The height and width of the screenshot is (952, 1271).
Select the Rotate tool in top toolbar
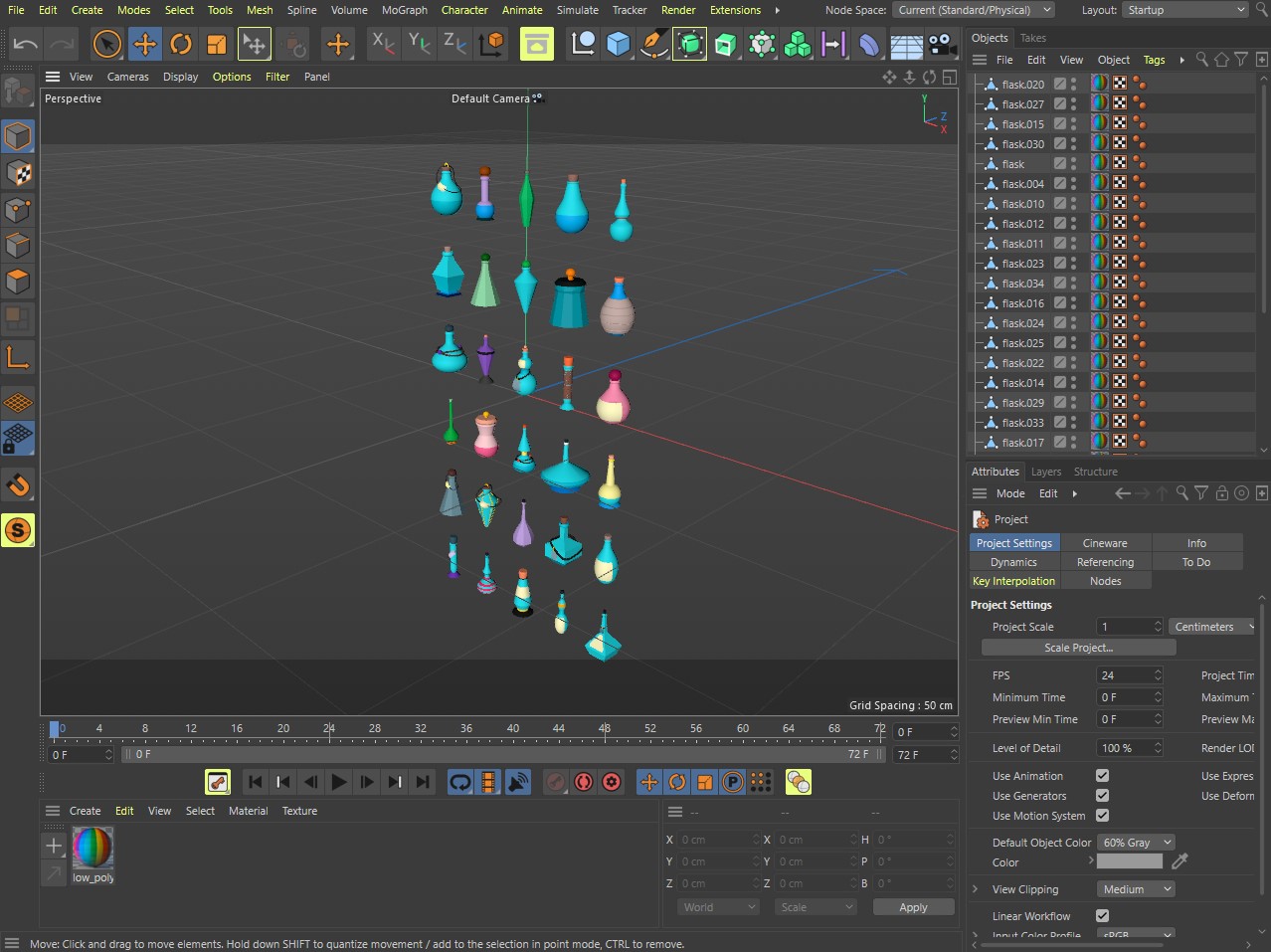(180, 44)
